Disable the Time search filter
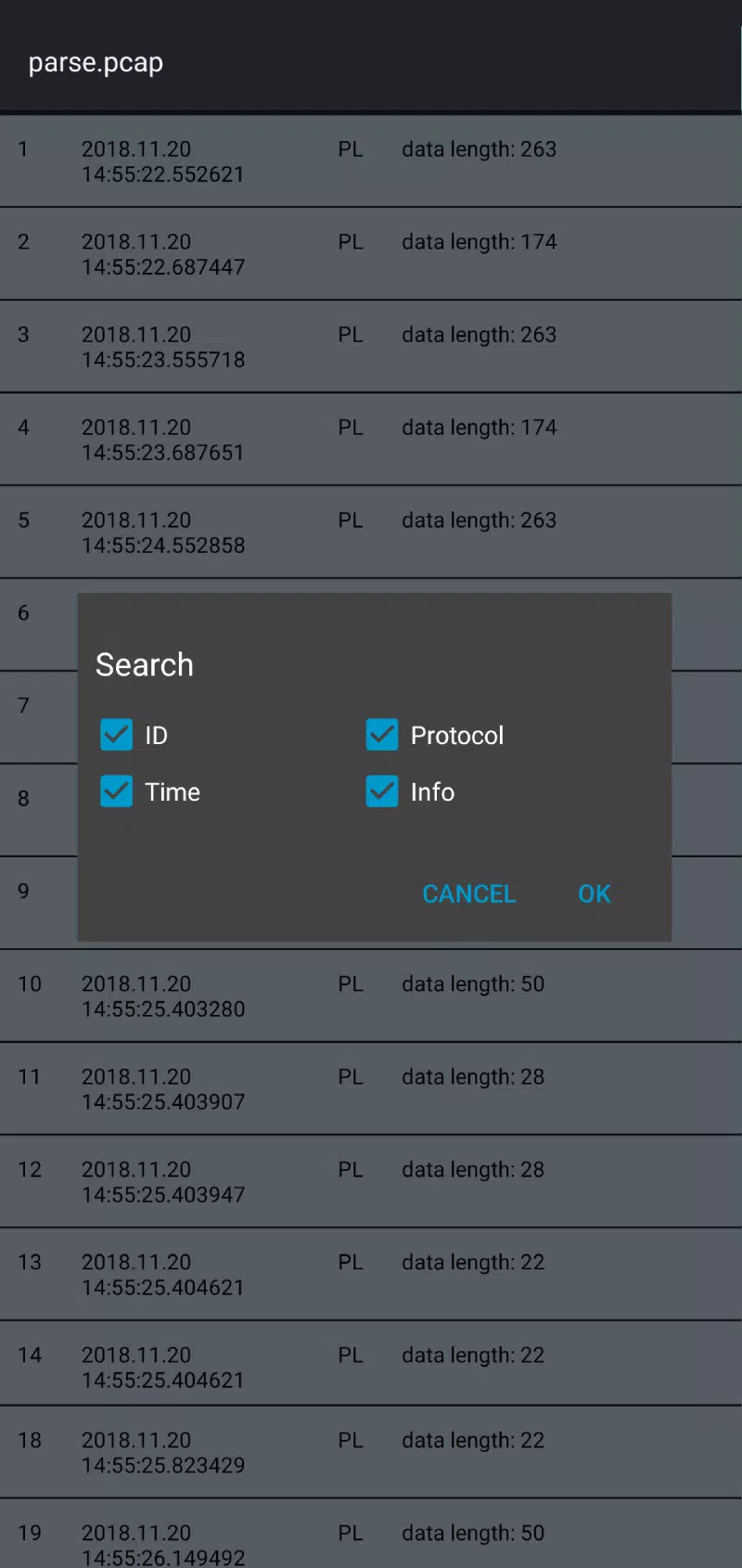 pyautogui.click(x=117, y=791)
